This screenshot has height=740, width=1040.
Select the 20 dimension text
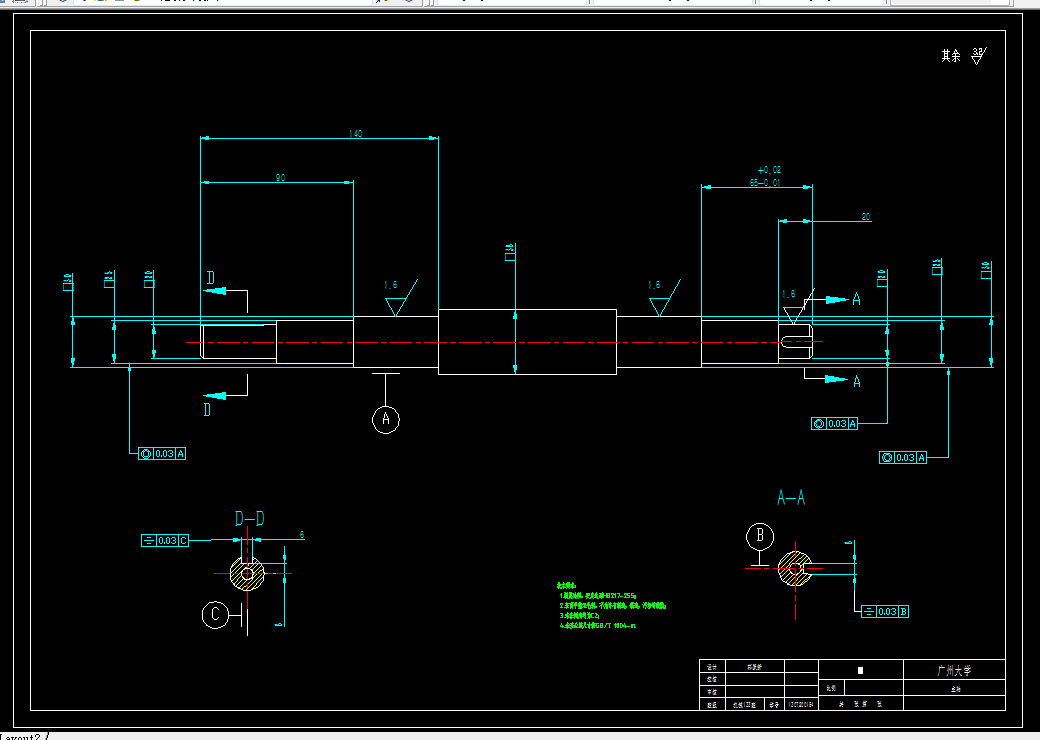866,217
